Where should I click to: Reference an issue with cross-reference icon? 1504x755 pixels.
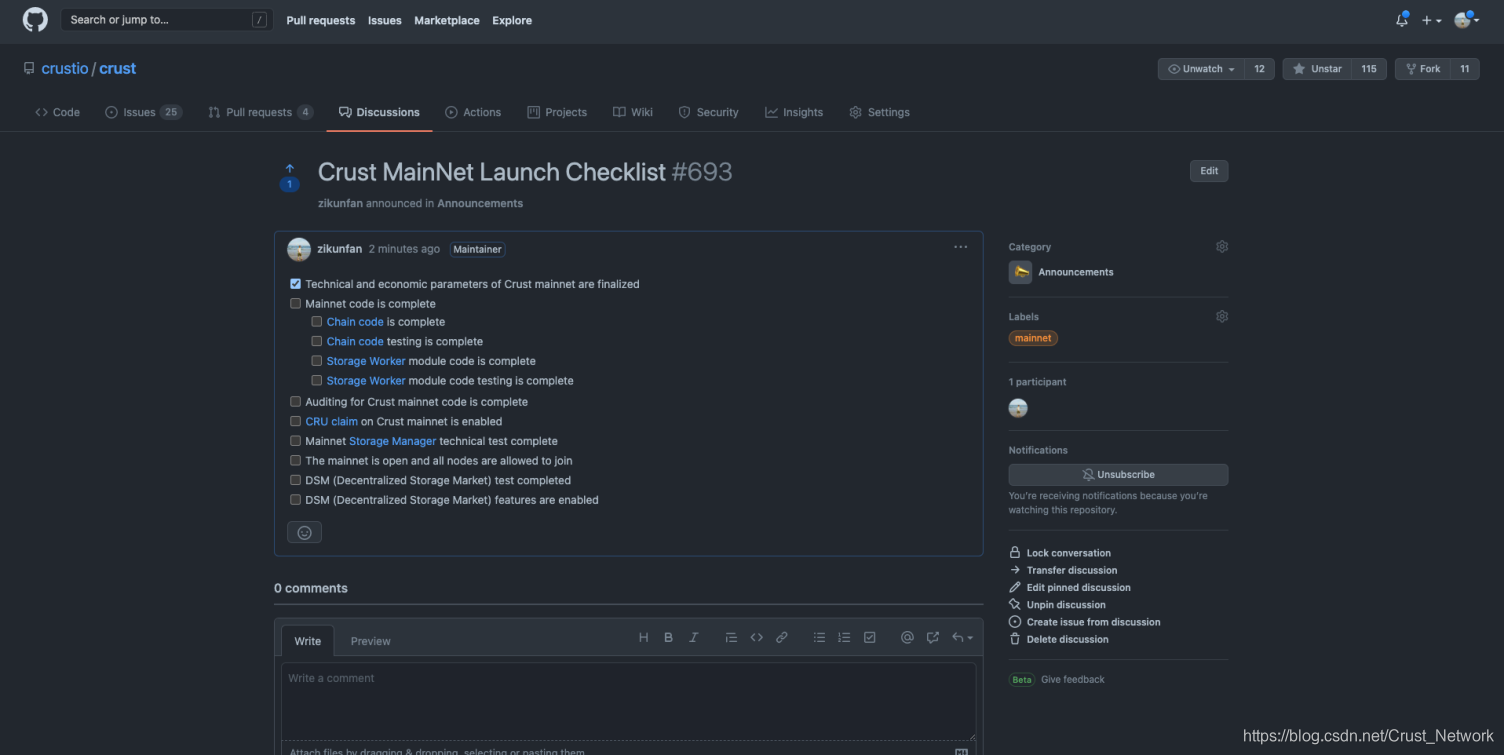point(933,638)
